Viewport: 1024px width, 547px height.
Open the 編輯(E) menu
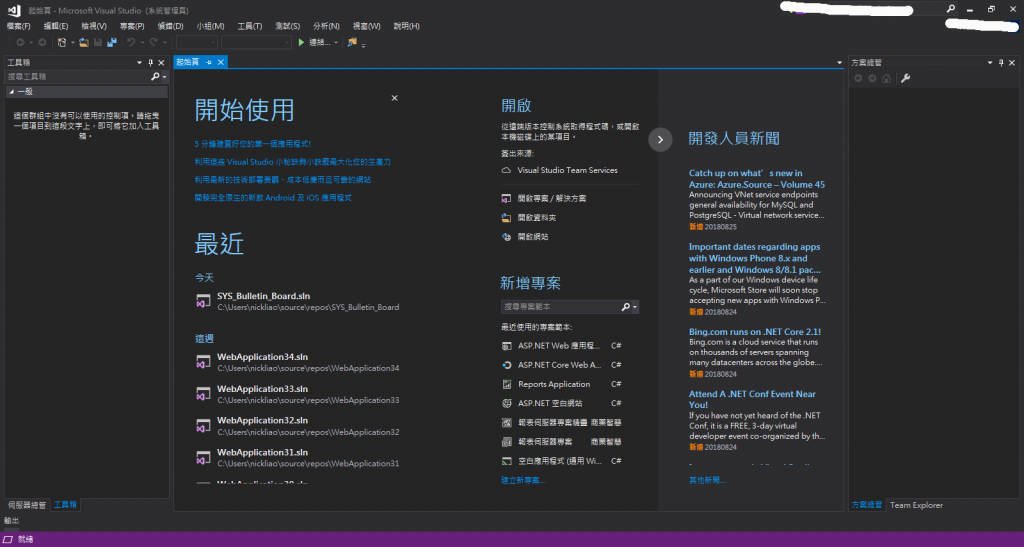click(x=56, y=26)
